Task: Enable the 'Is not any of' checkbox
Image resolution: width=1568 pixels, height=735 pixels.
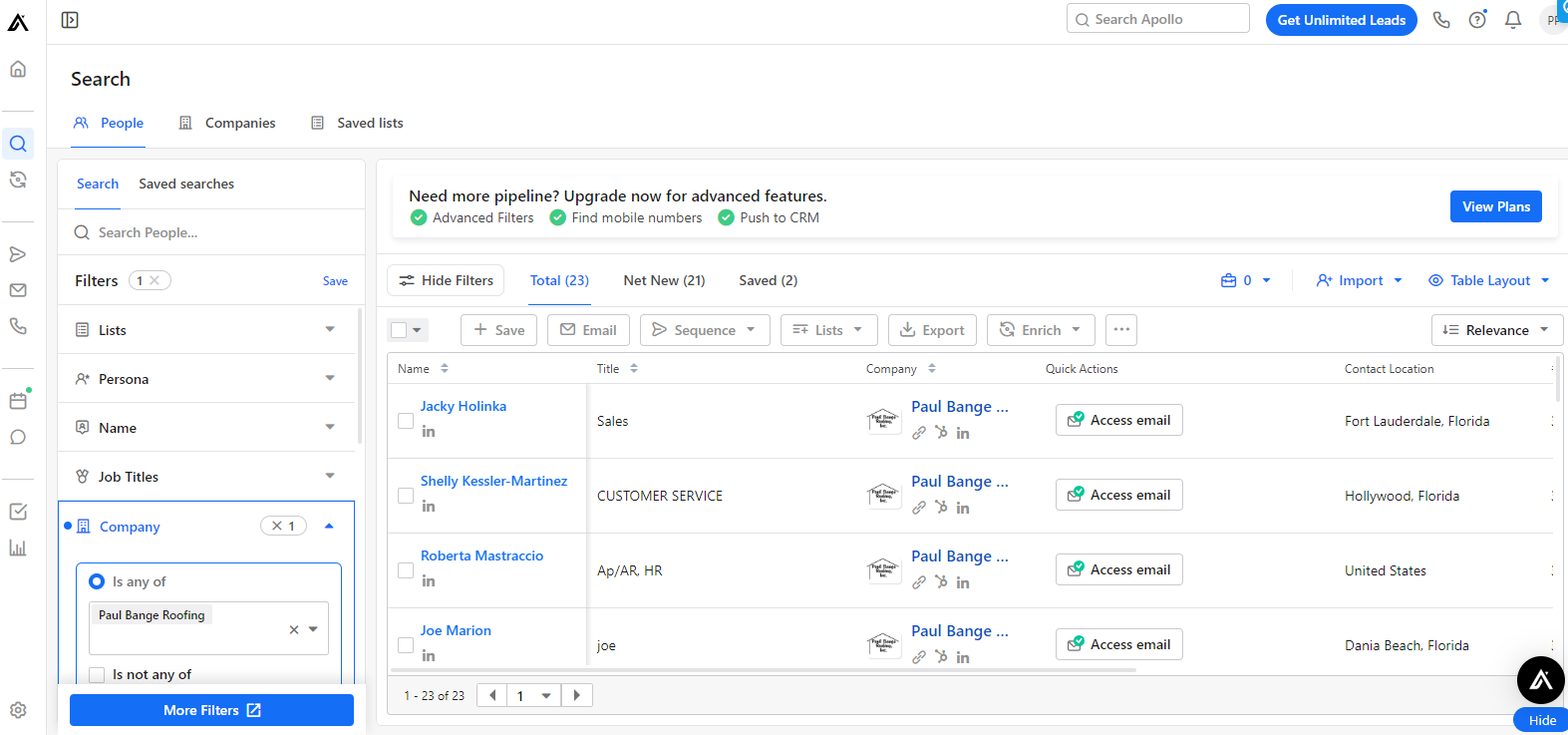Action: 97,675
